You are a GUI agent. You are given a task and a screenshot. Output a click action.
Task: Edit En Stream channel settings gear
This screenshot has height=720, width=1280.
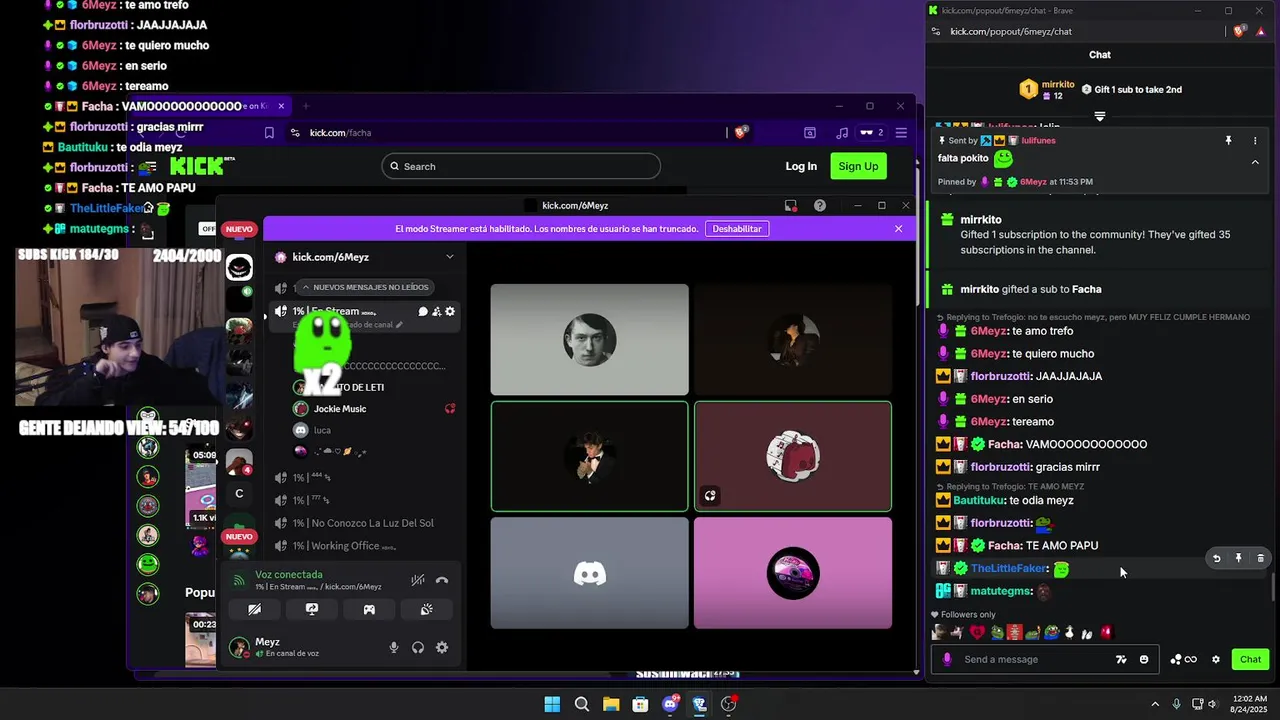tap(450, 312)
